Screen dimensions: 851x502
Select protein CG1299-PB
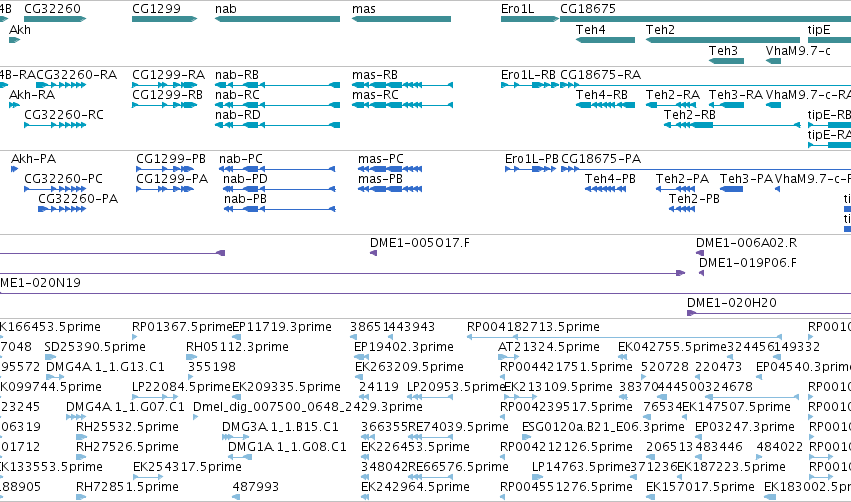pyautogui.click(x=171, y=159)
